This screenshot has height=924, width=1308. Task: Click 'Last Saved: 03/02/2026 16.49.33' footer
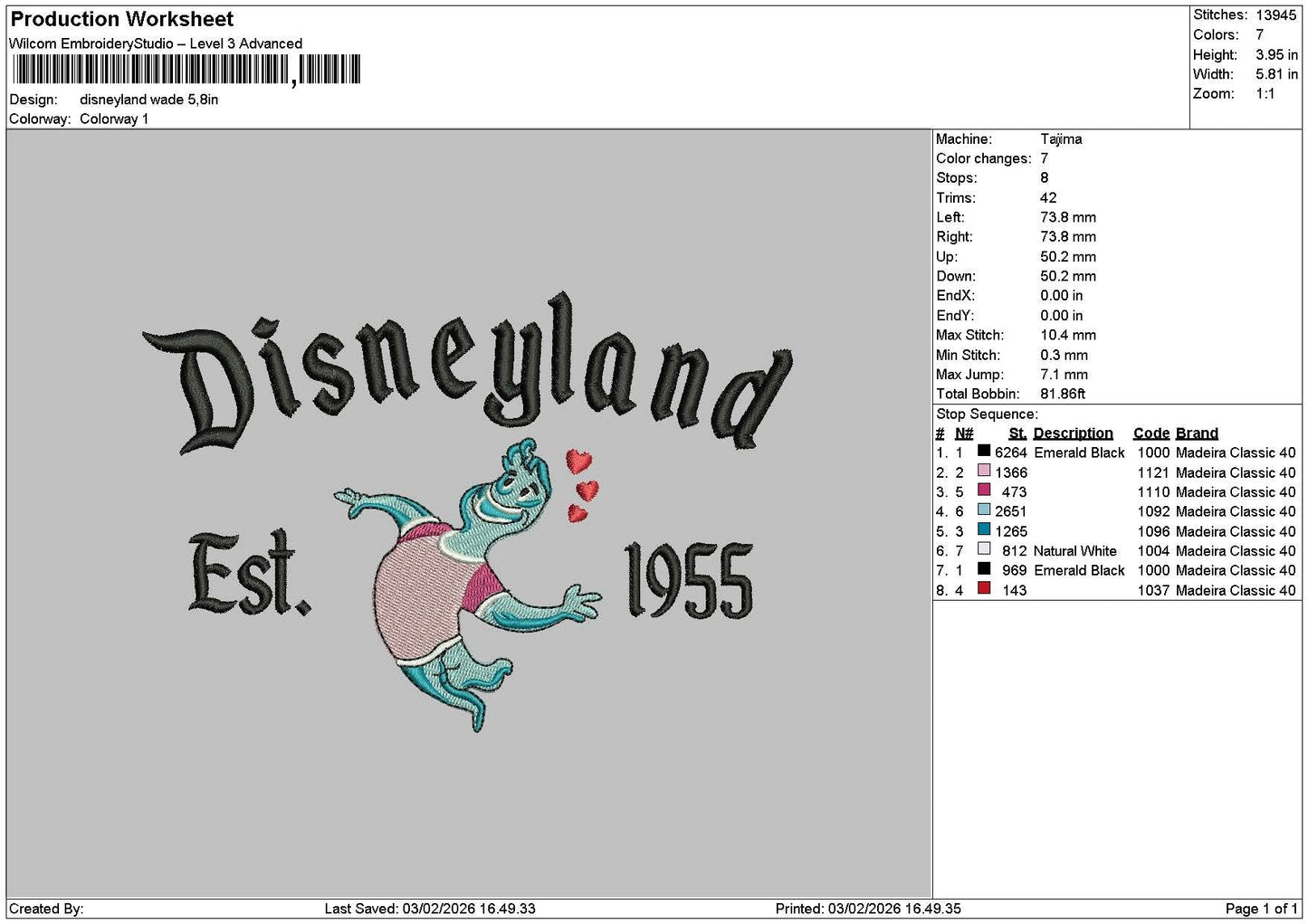[x=430, y=909]
